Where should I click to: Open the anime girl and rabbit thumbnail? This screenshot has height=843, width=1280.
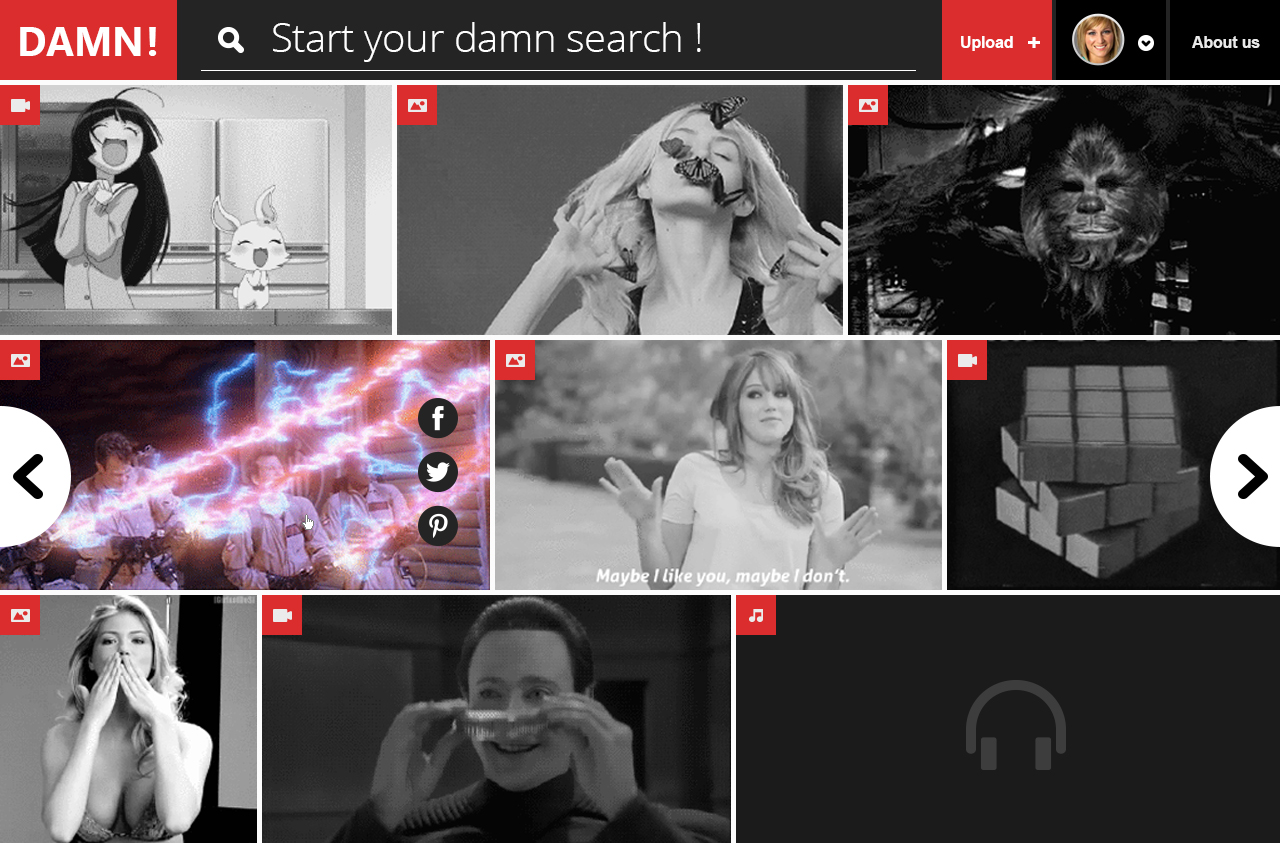(196, 210)
